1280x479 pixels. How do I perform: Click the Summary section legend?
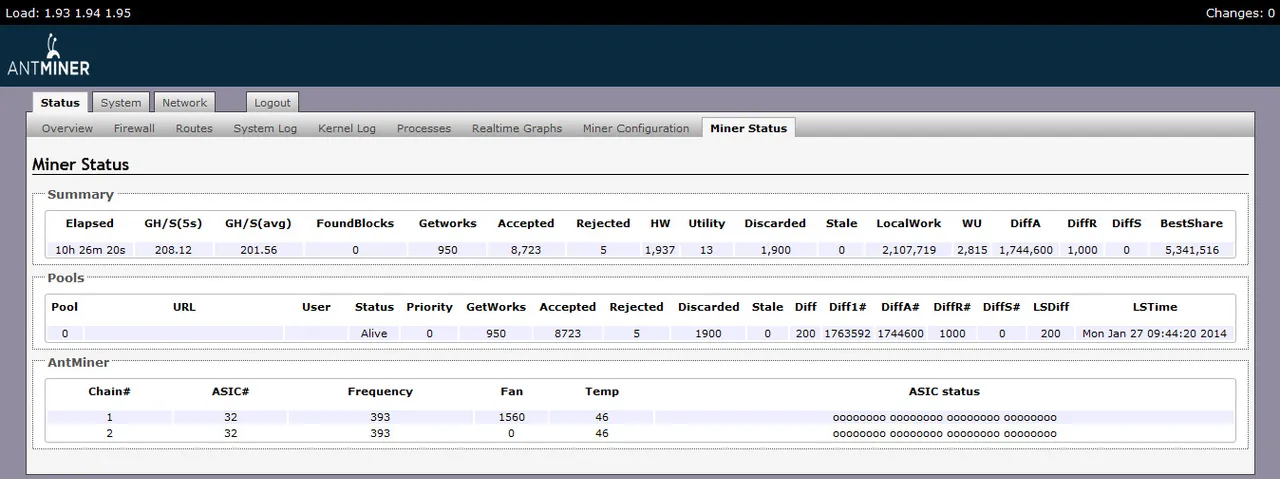pos(80,194)
